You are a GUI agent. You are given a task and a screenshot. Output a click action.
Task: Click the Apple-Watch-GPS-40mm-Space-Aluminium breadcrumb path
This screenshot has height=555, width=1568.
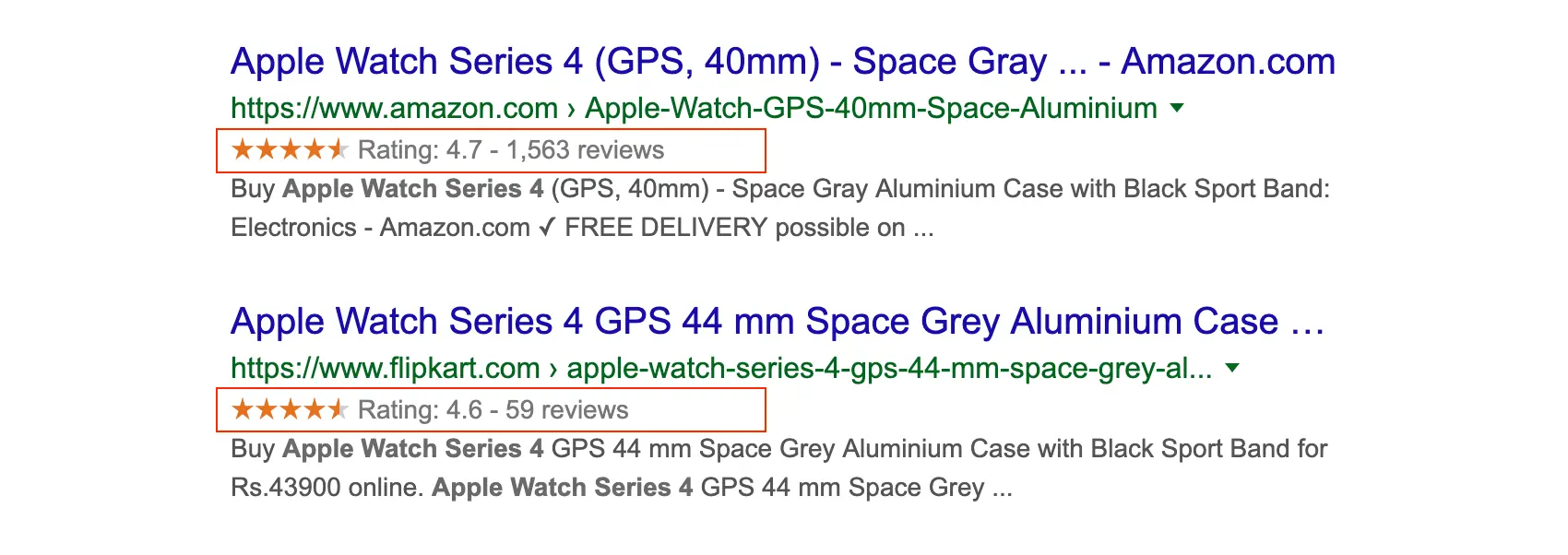click(871, 109)
